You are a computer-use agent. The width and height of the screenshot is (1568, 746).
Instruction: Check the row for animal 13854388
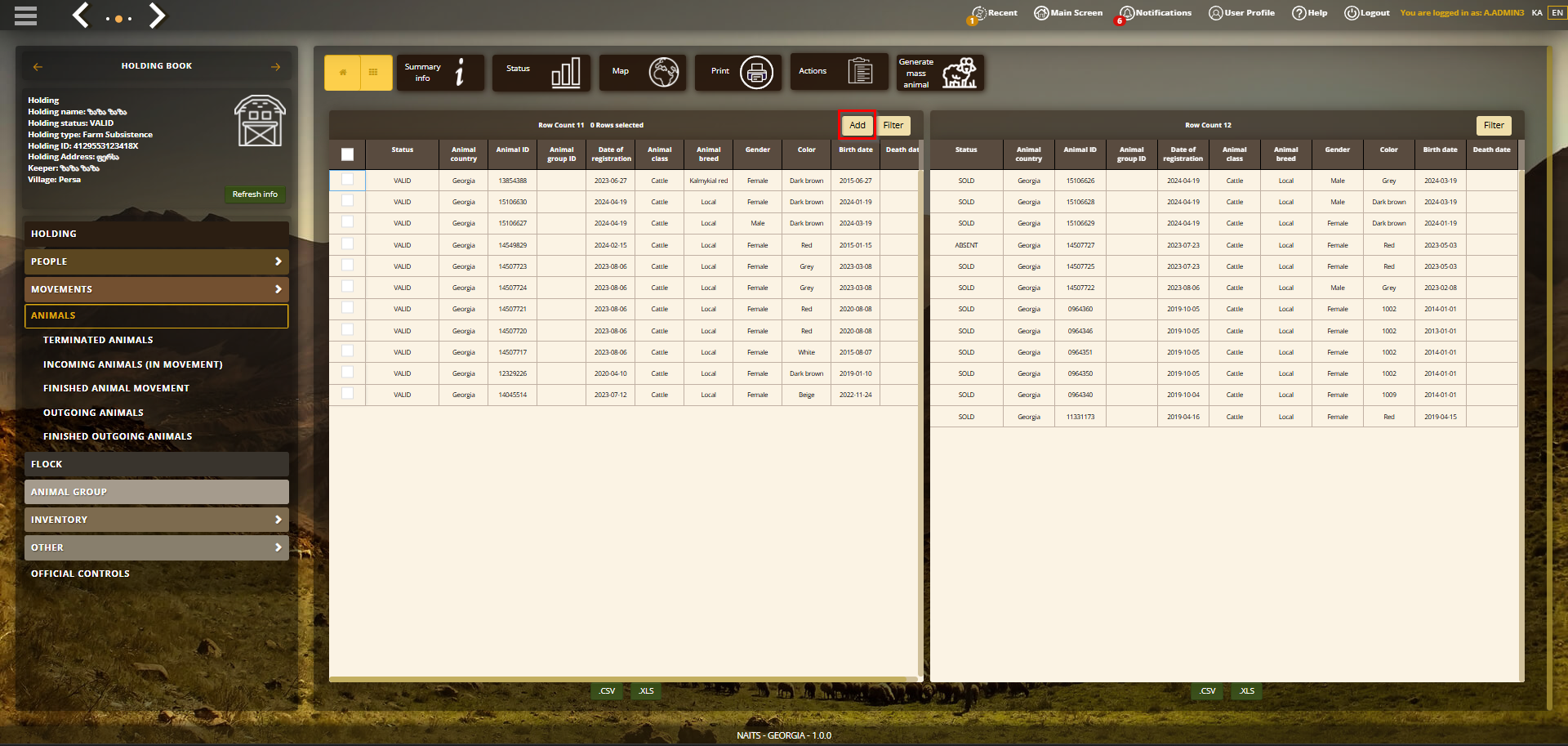348,180
